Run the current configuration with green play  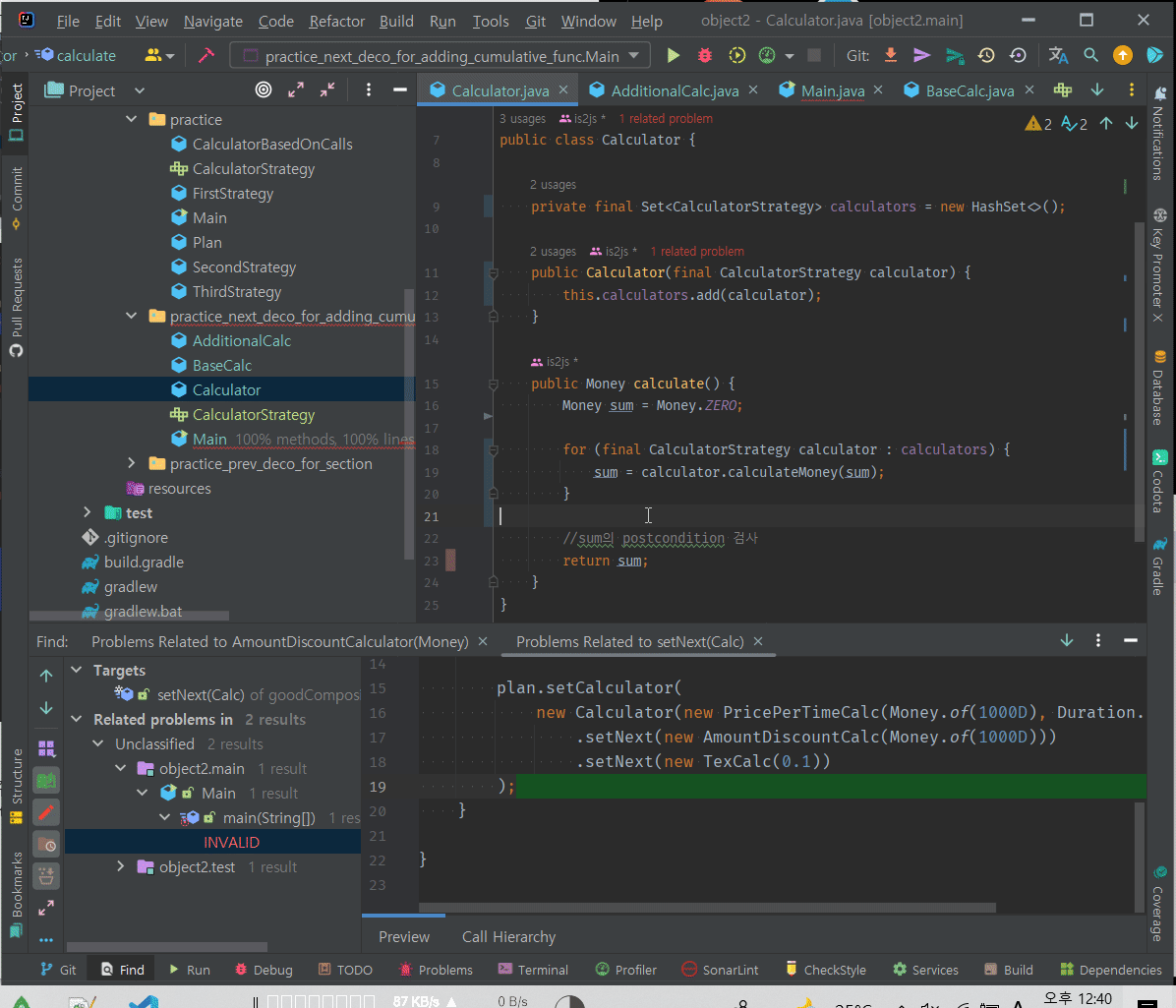pos(674,56)
